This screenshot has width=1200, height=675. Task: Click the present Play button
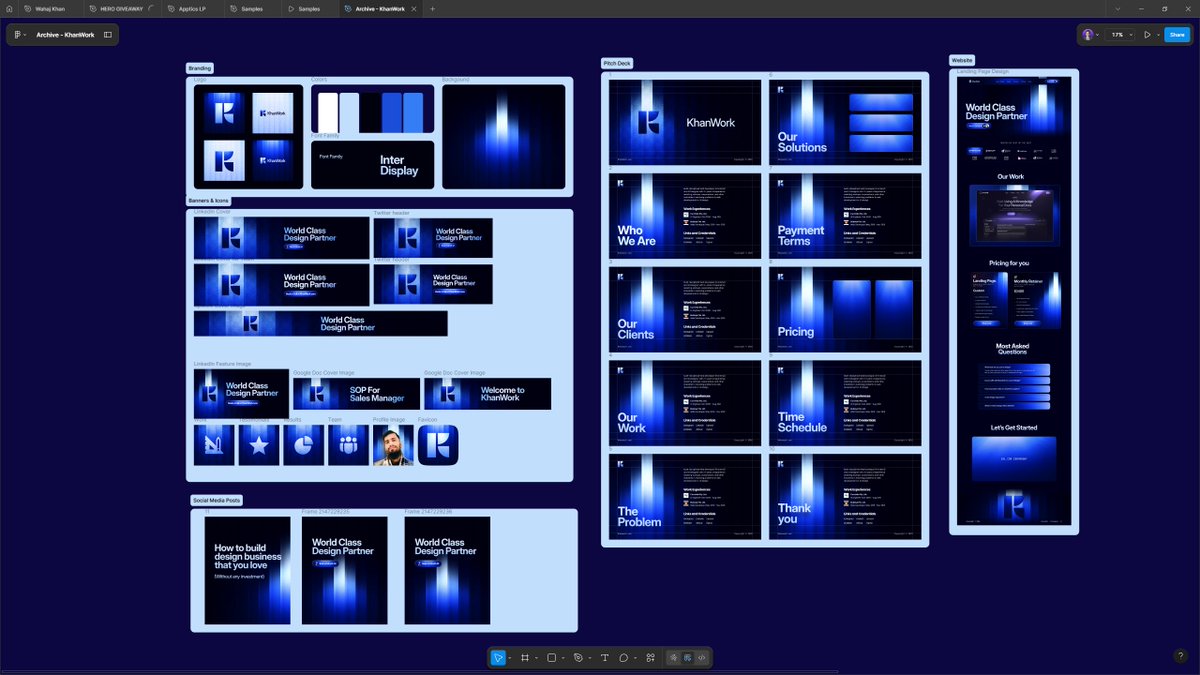click(1147, 34)
